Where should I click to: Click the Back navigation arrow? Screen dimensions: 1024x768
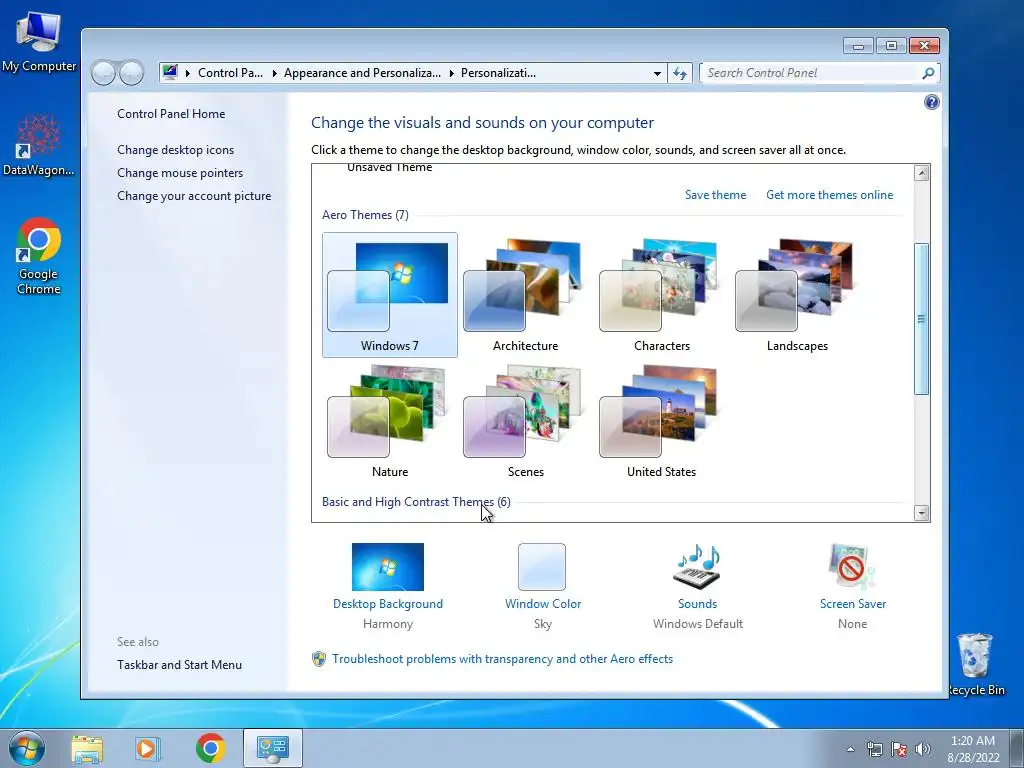(103, 73)
